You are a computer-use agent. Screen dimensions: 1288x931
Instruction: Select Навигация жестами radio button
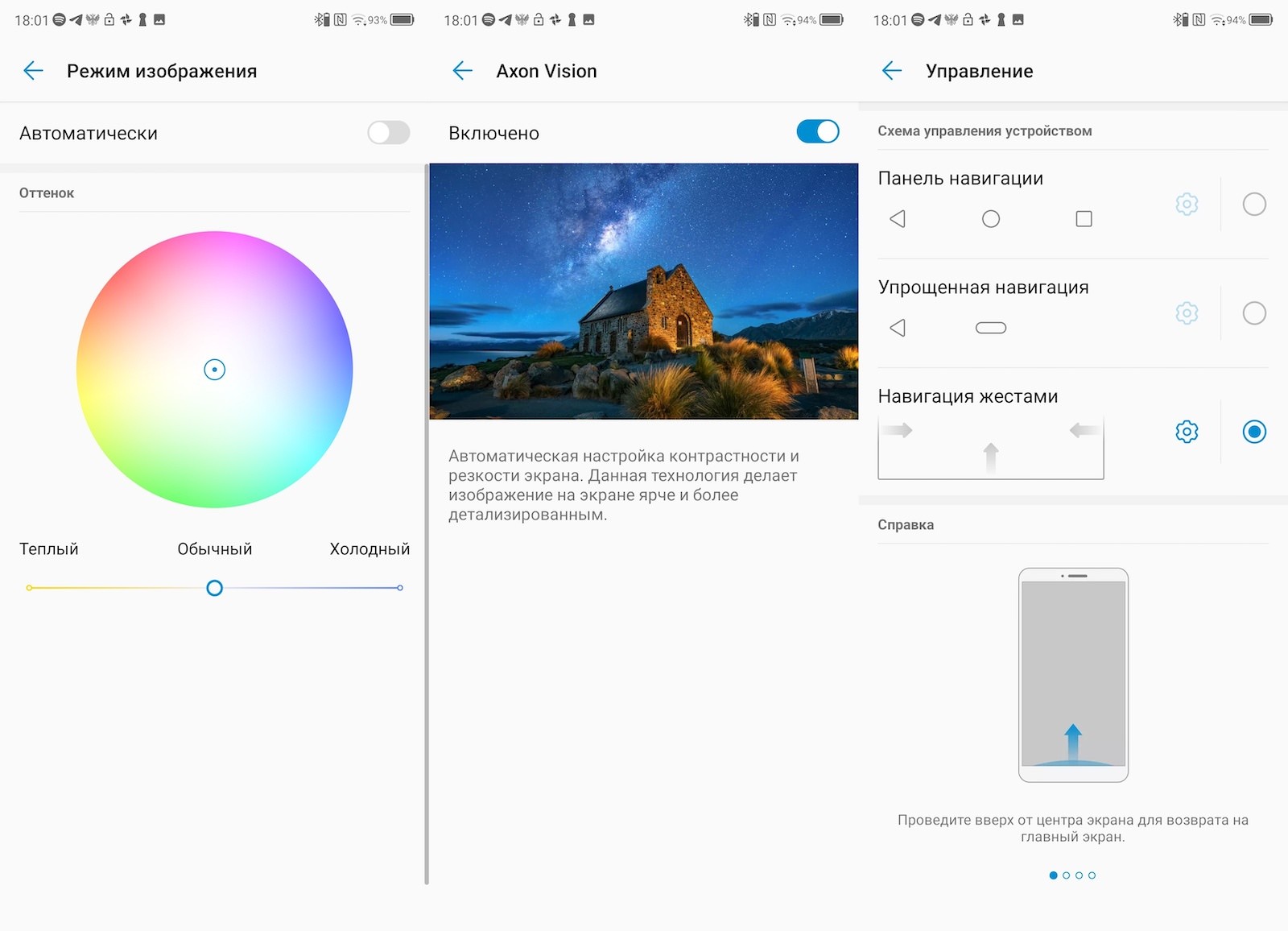point(1254,432)
